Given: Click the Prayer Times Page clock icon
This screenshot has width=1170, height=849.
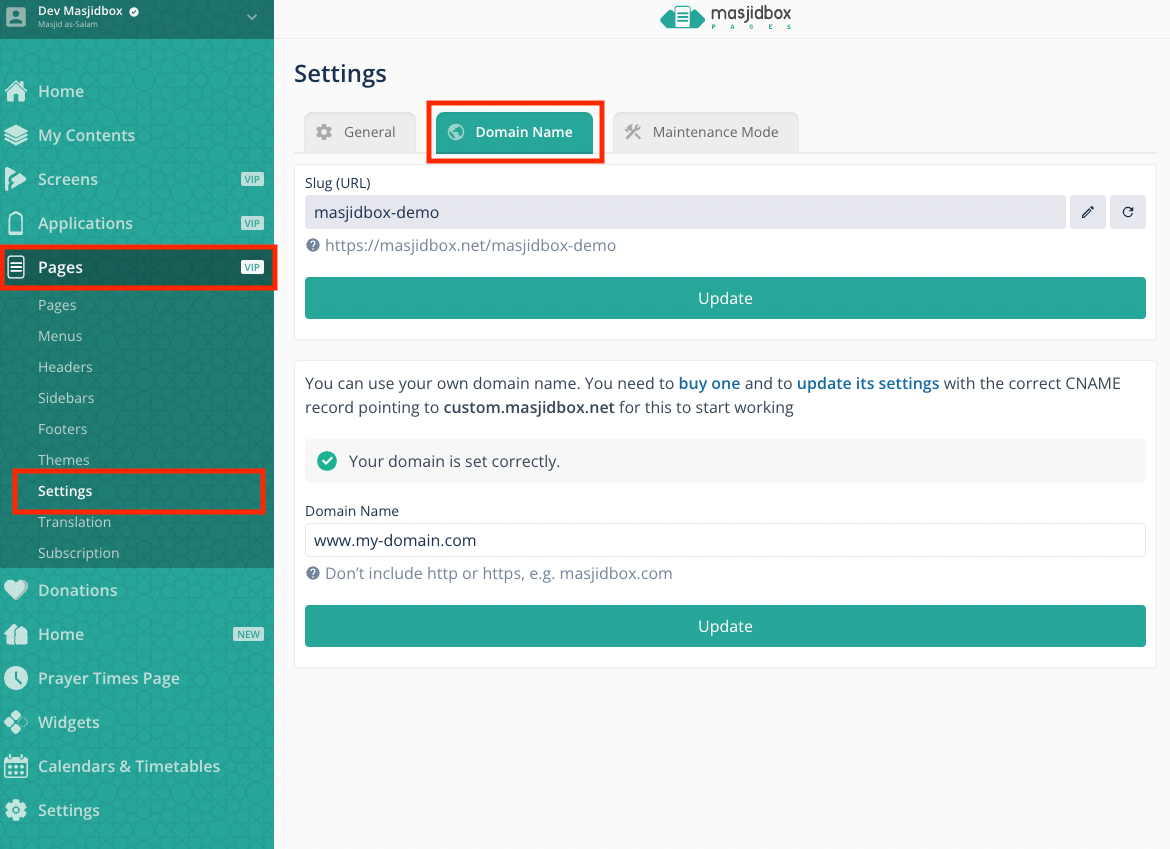Looking at the screenshot, I should click(16, 678).
